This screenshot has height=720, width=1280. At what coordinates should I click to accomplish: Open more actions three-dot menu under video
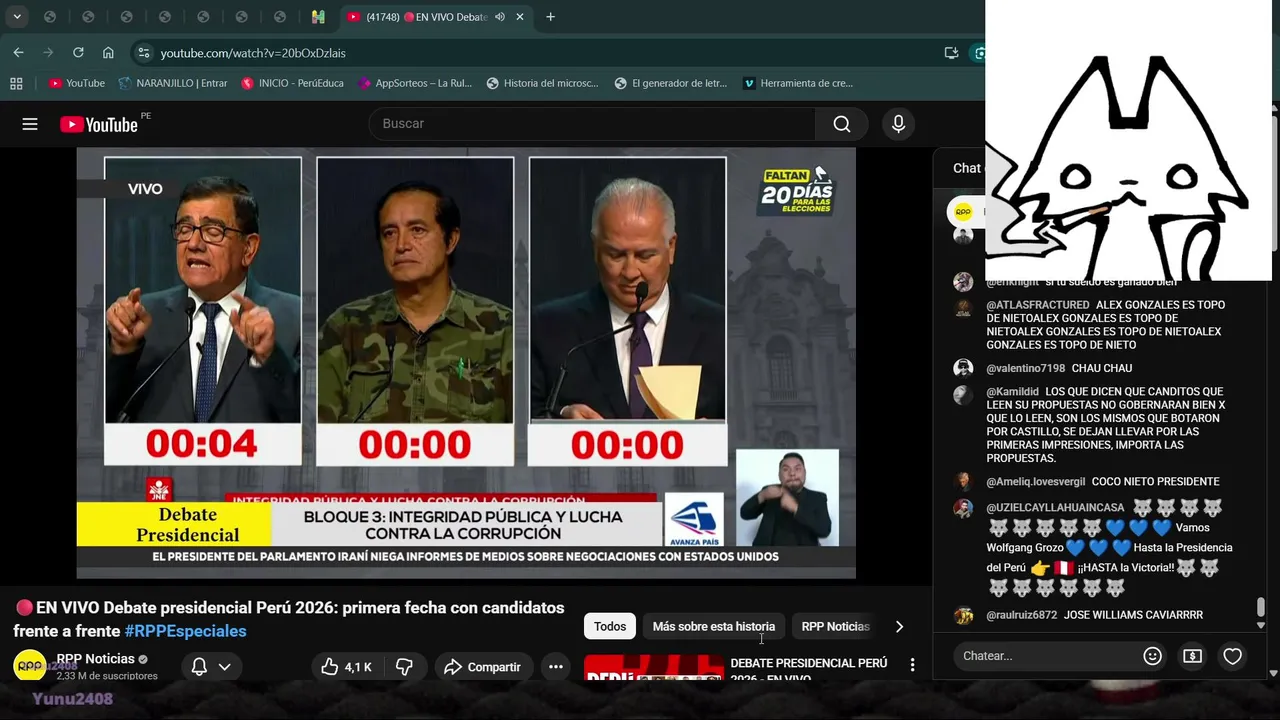(556, 667)
